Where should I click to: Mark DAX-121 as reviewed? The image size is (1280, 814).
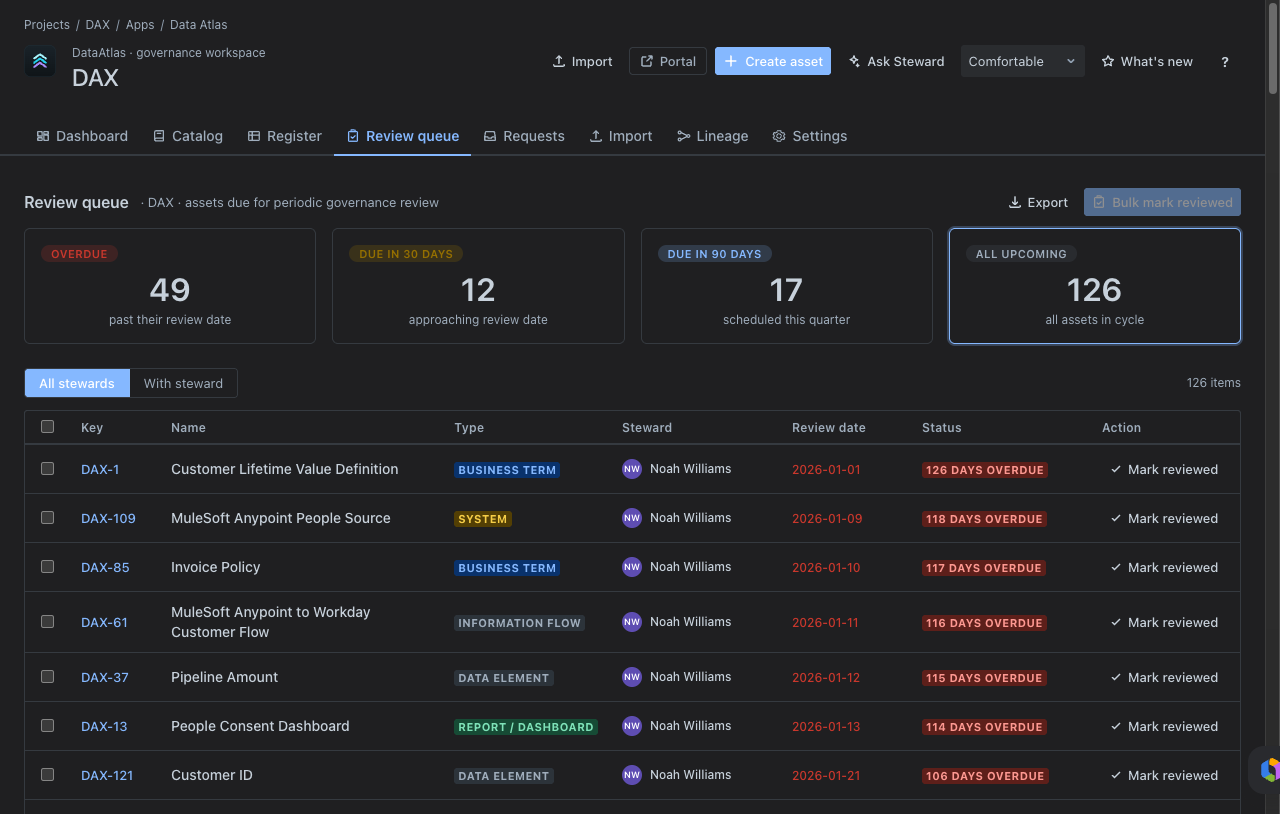1164,775
